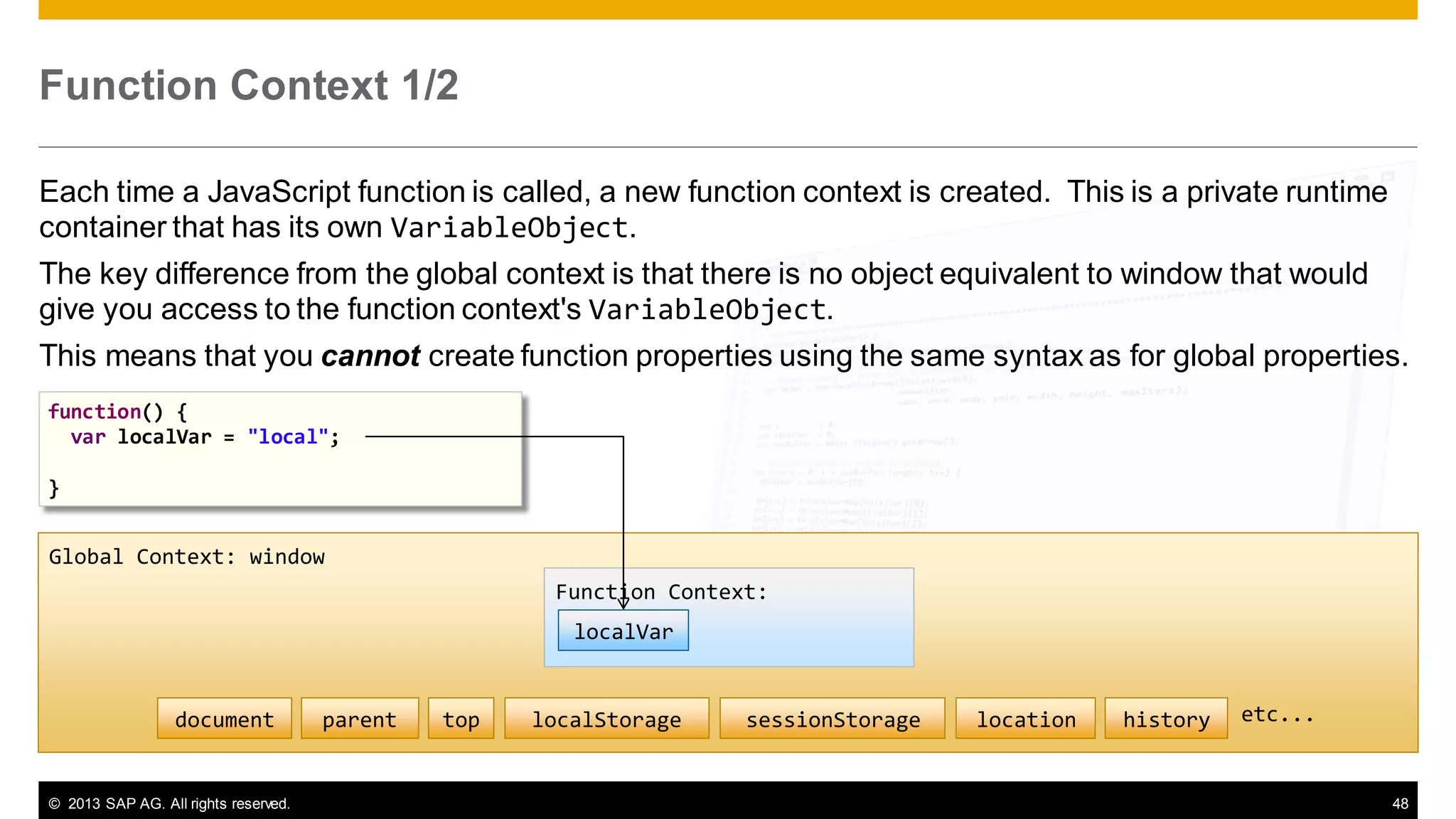
Task: Click the slide number 48
Action: tap(1400, 803)
